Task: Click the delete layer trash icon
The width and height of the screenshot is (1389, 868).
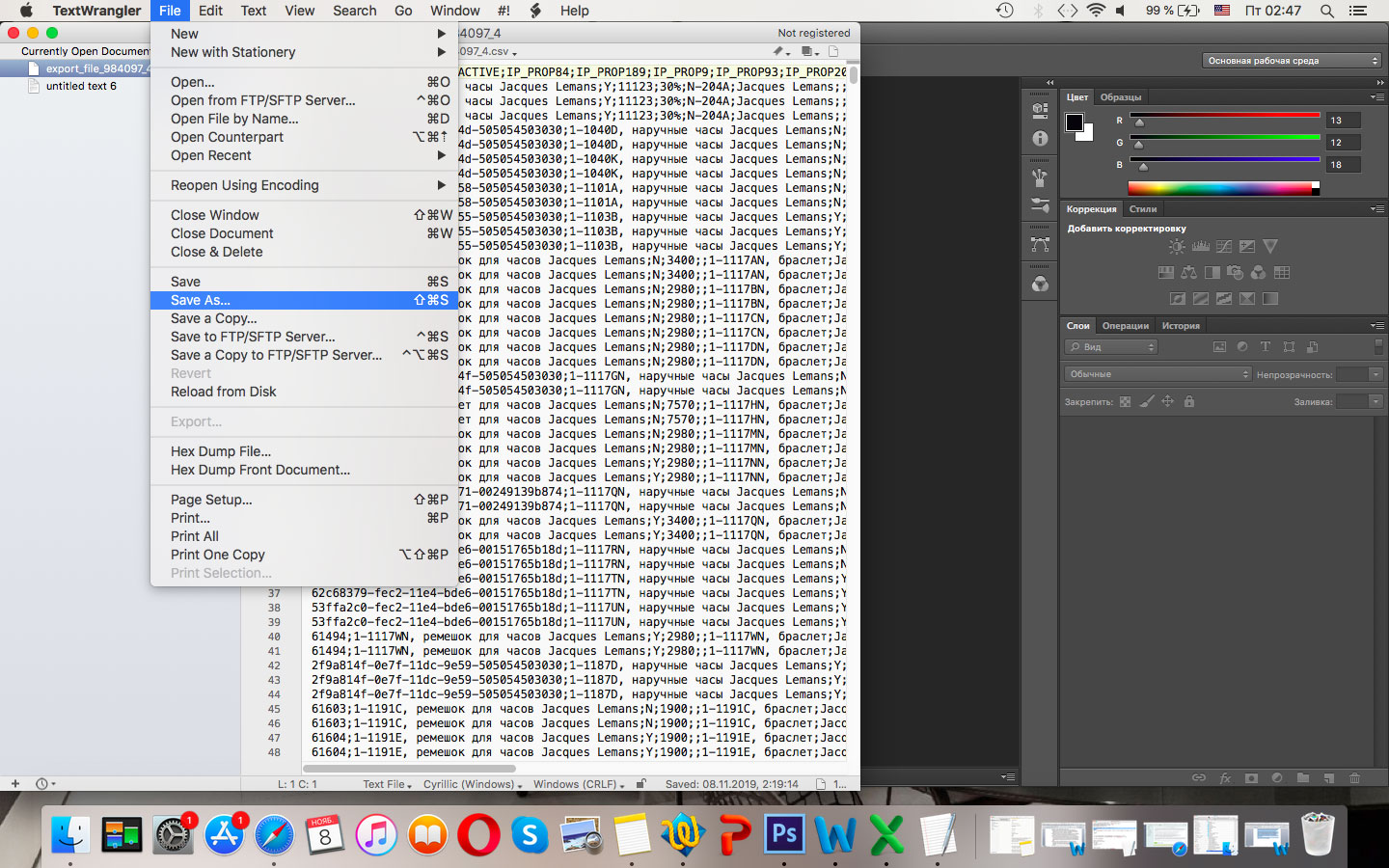Action: coord(1354,778)
